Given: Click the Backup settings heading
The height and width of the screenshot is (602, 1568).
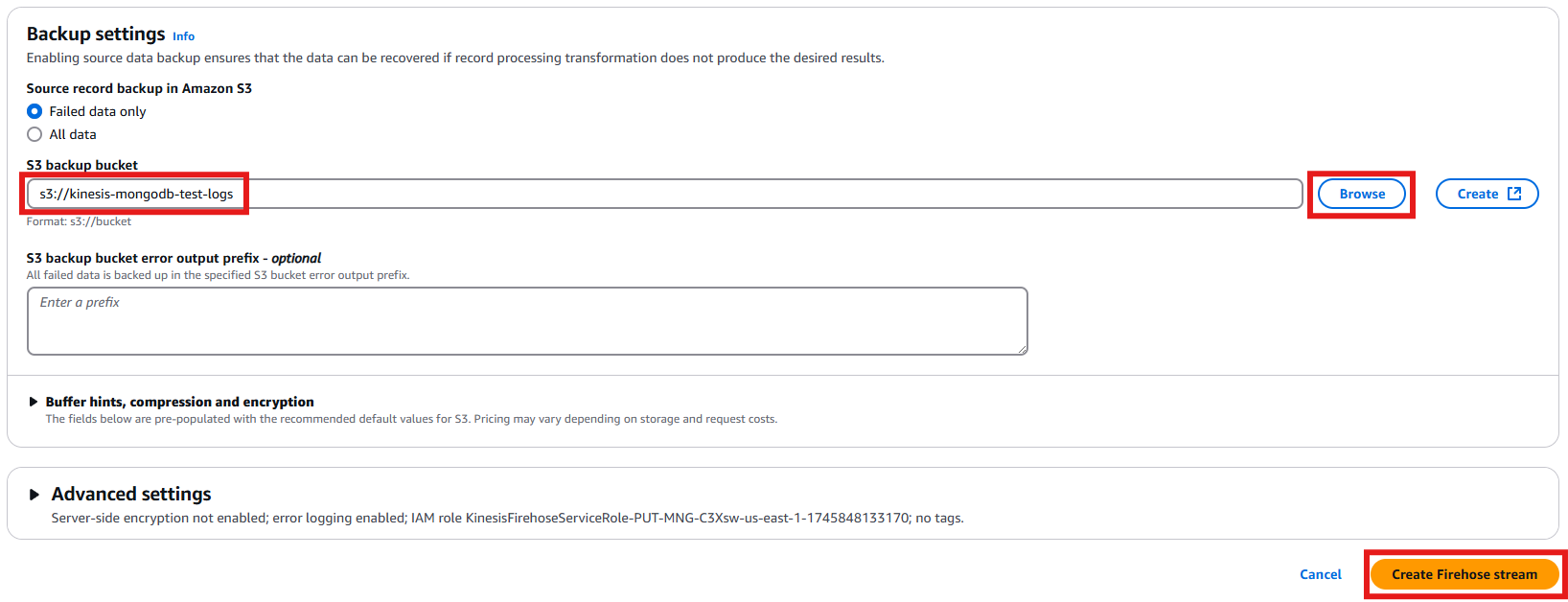Looking at the screenshot, I should click(x=95, y=33).
